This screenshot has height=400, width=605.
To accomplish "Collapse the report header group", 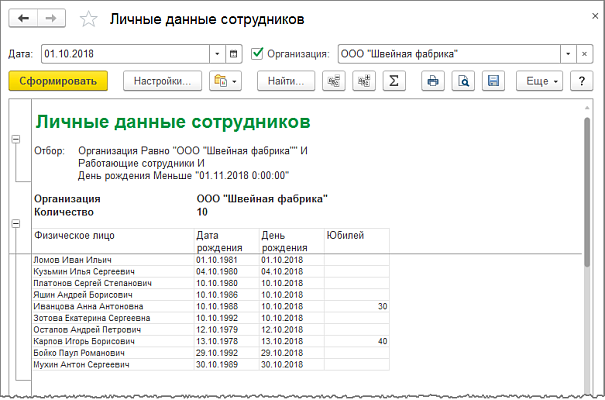I will click(x=13, y=140).
